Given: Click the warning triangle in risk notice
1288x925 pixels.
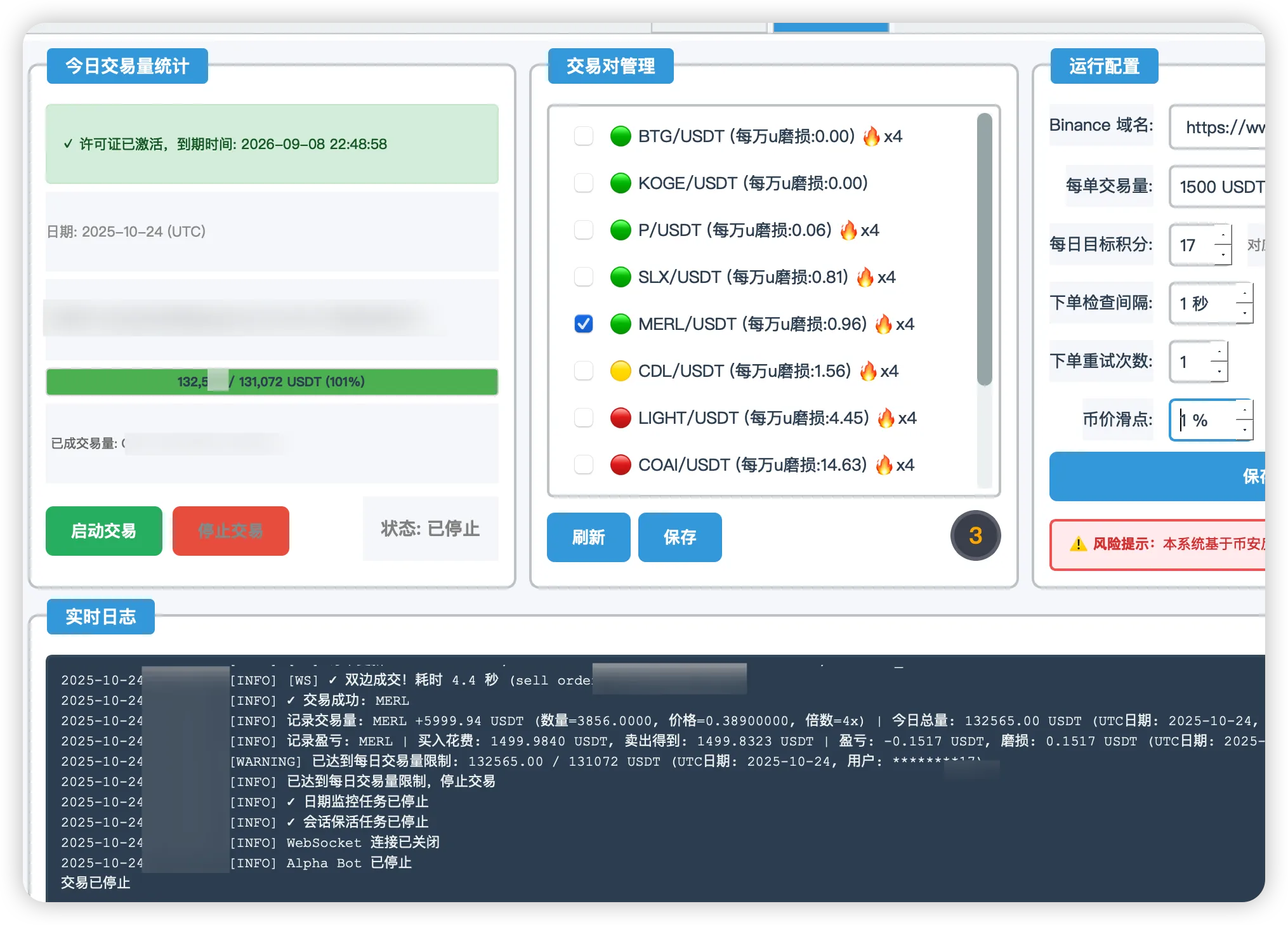Looking at the screenshot, I should tap(1078, 544).
